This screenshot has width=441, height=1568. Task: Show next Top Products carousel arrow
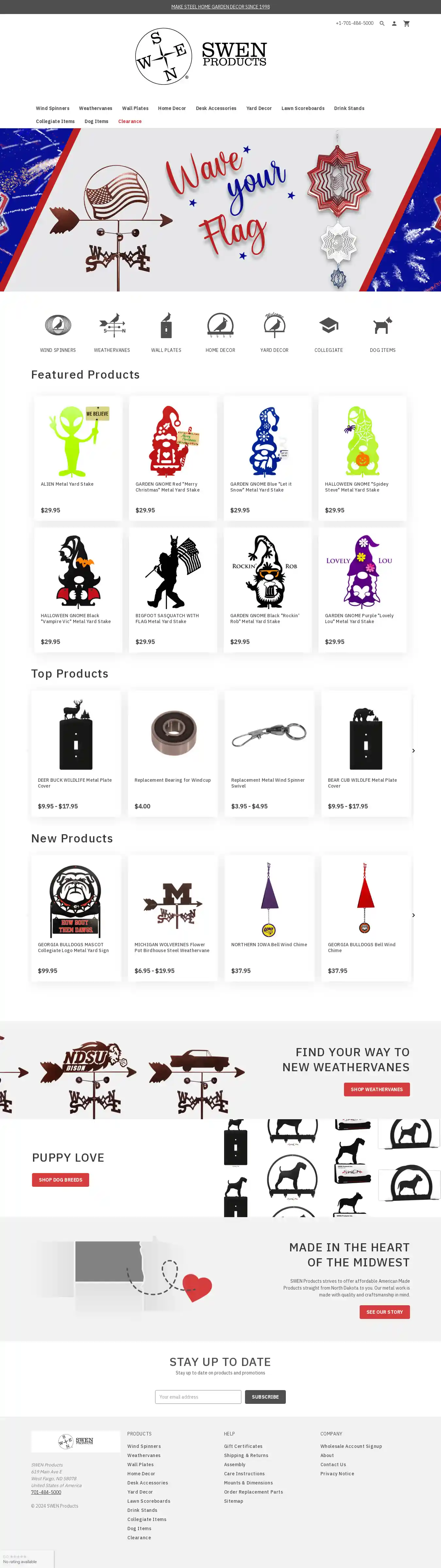click(414, 750)
